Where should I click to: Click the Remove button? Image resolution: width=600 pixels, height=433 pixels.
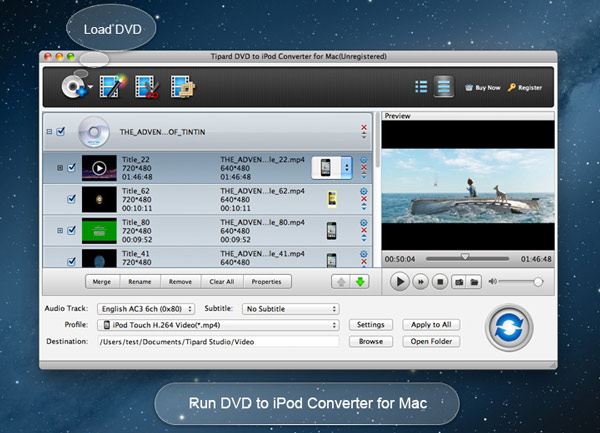point(180,282)
